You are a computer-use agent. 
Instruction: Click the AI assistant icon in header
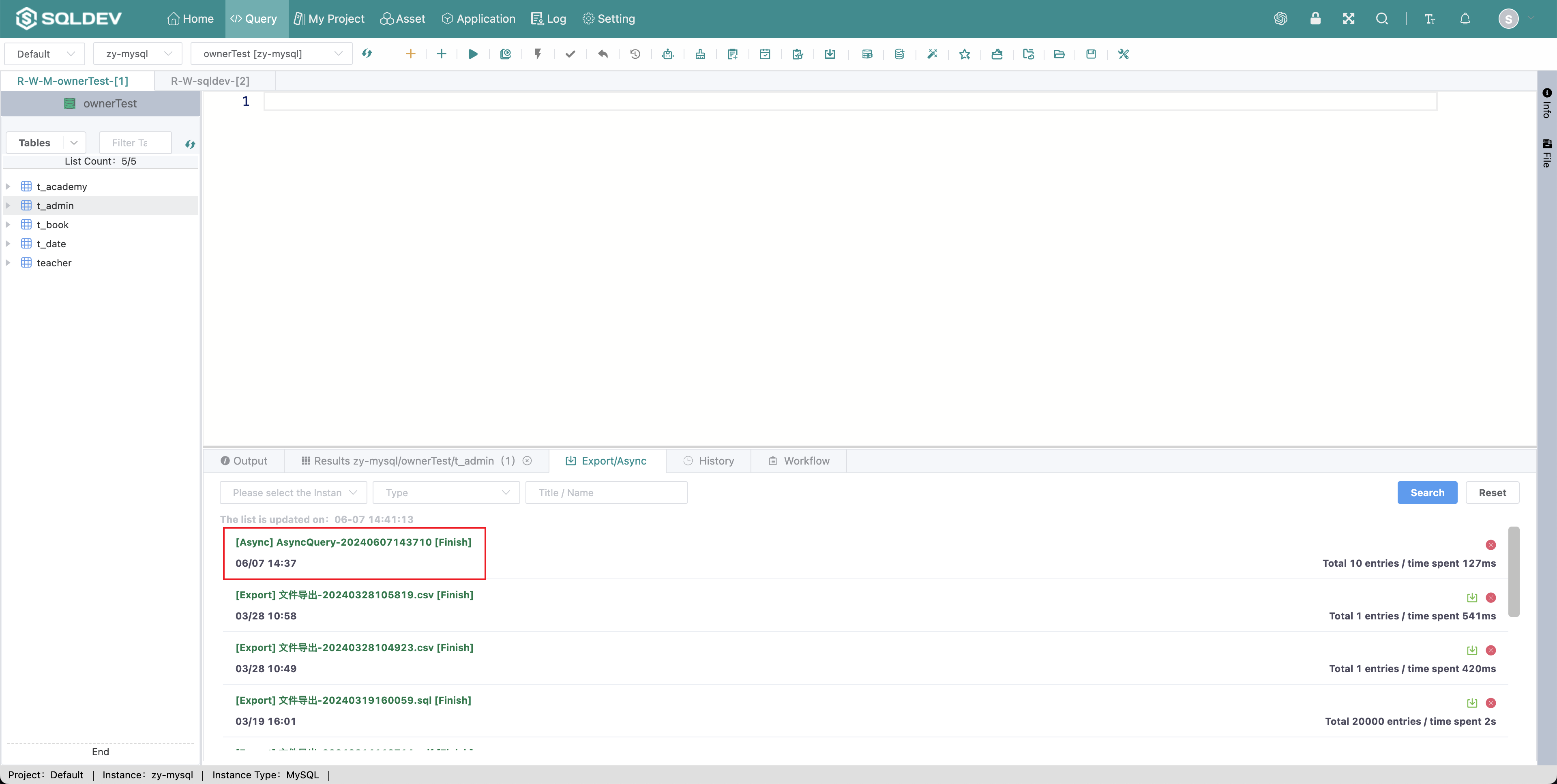(x=1280, y=19)
